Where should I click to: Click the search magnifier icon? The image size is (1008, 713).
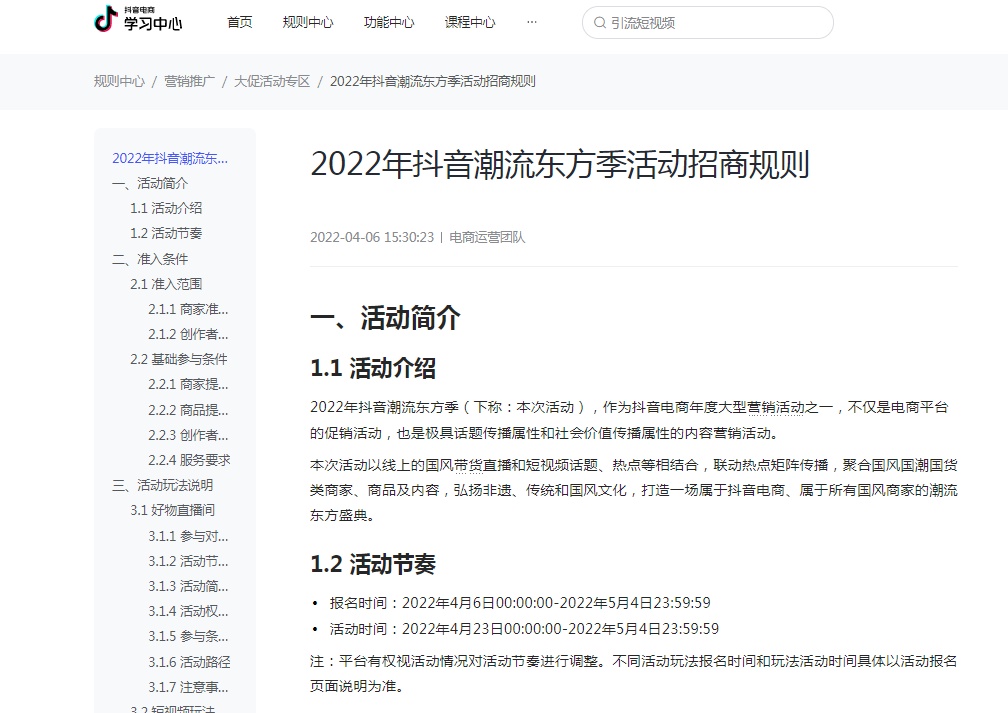(x=600, y=23)
